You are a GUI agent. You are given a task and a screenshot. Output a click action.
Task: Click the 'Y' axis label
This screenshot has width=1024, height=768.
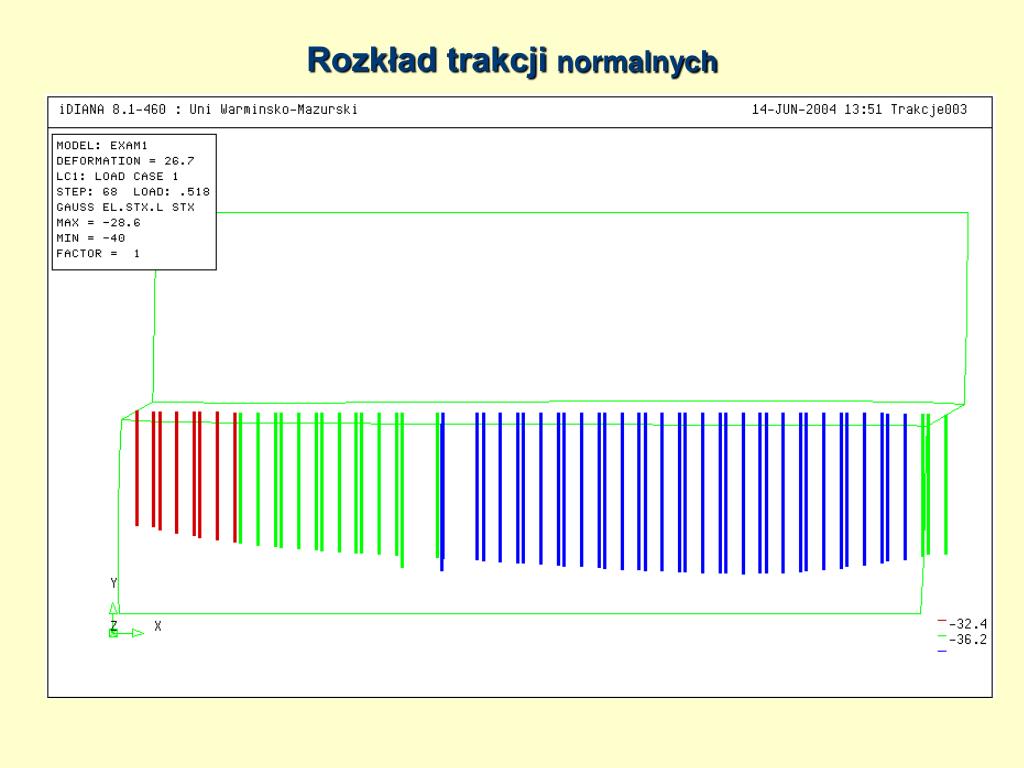[114, 583]
